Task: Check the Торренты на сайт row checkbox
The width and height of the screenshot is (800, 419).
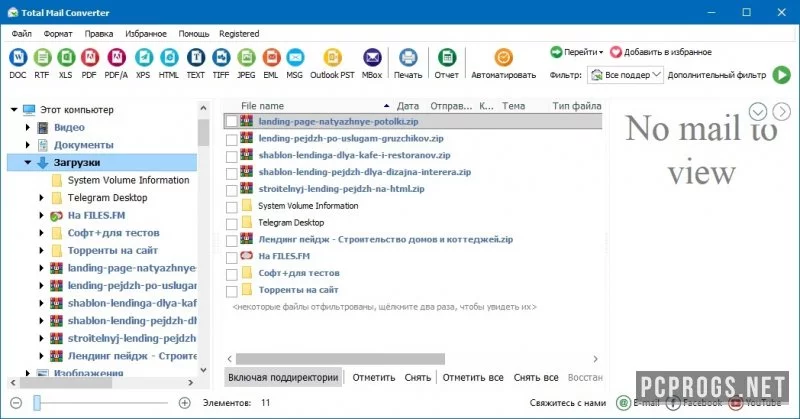Action: pyautogui.click(x=232, y=291)
